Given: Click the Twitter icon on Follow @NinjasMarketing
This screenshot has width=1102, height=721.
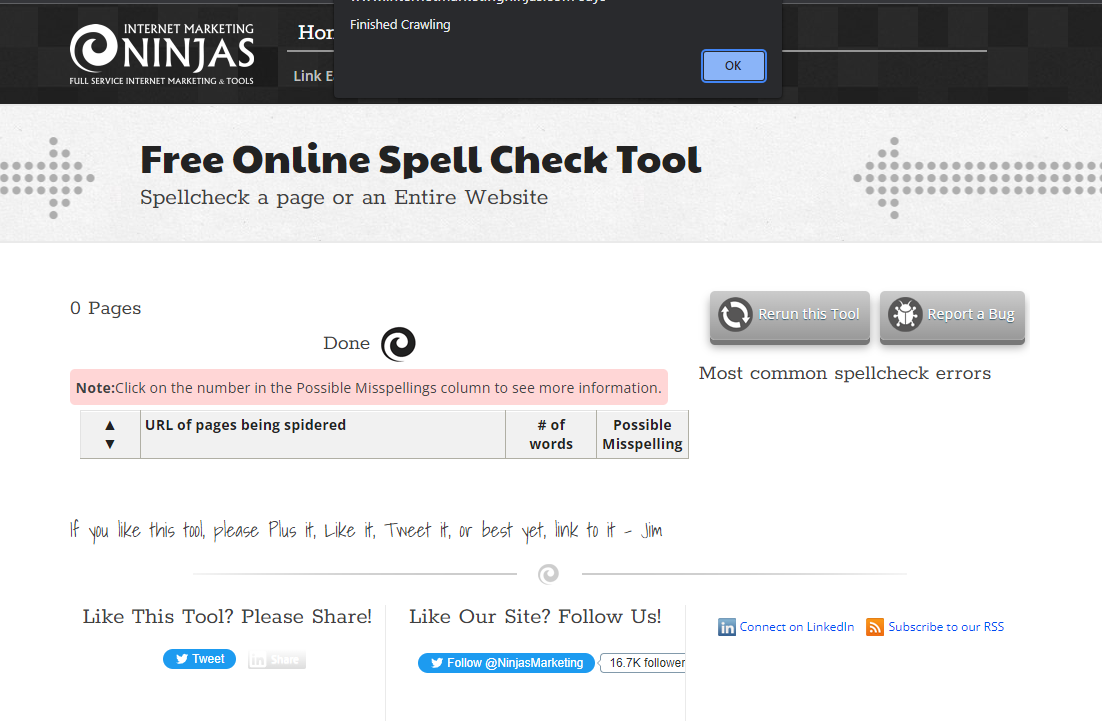Looking at the screenshot, I should [x=437, y=662].
